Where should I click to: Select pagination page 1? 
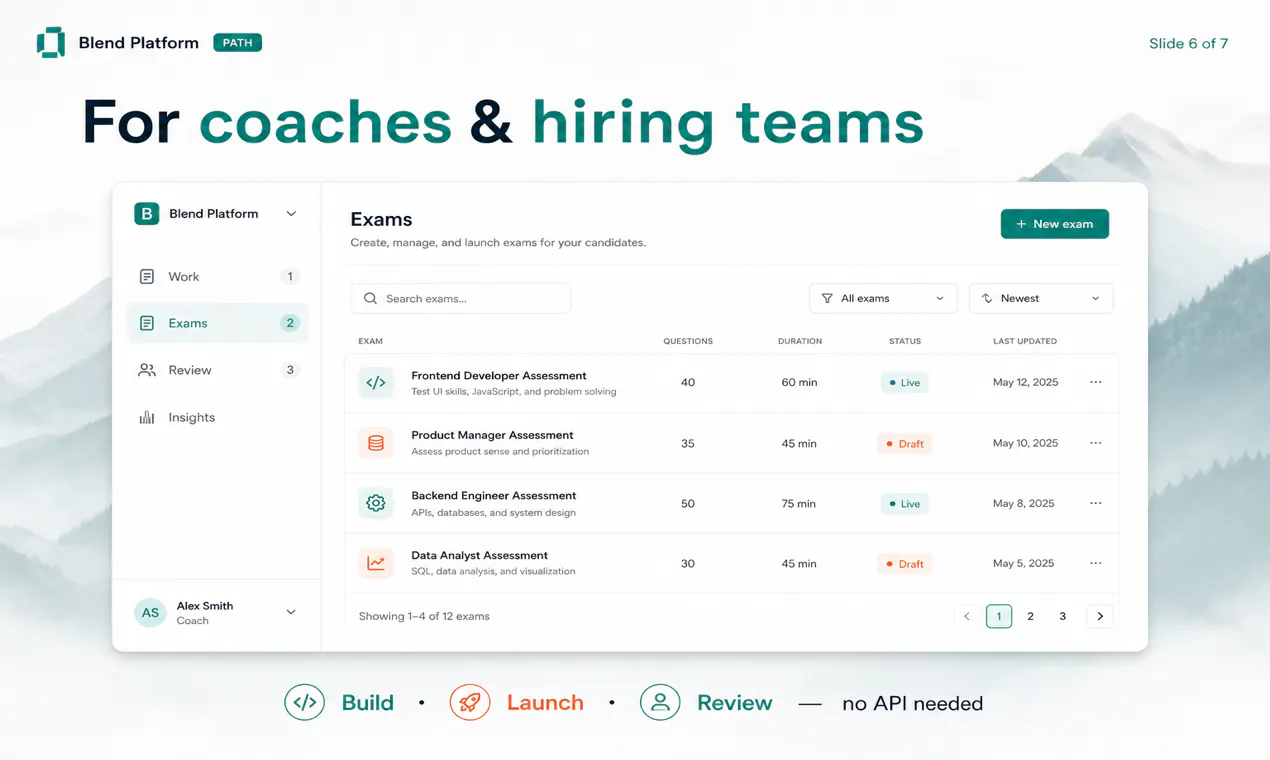coord(999,616)
